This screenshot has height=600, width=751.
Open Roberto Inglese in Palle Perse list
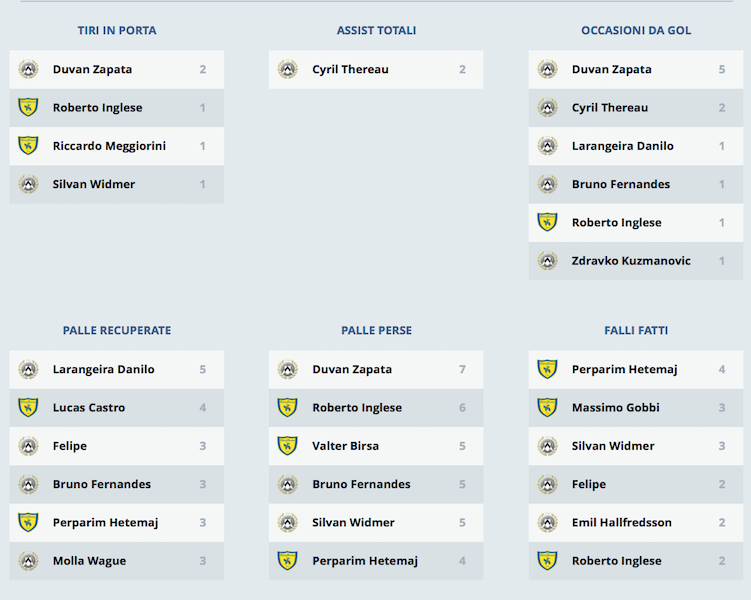click(357, 408)
